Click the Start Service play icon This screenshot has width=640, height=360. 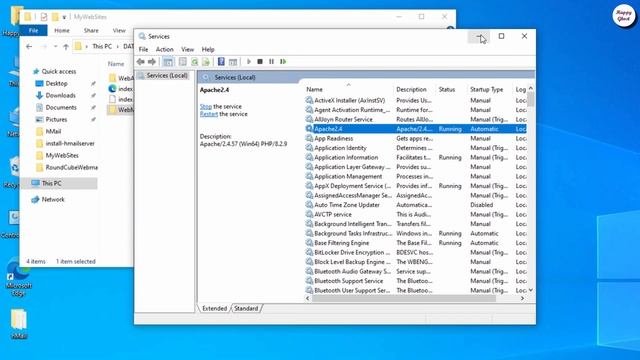click(249, 62)
